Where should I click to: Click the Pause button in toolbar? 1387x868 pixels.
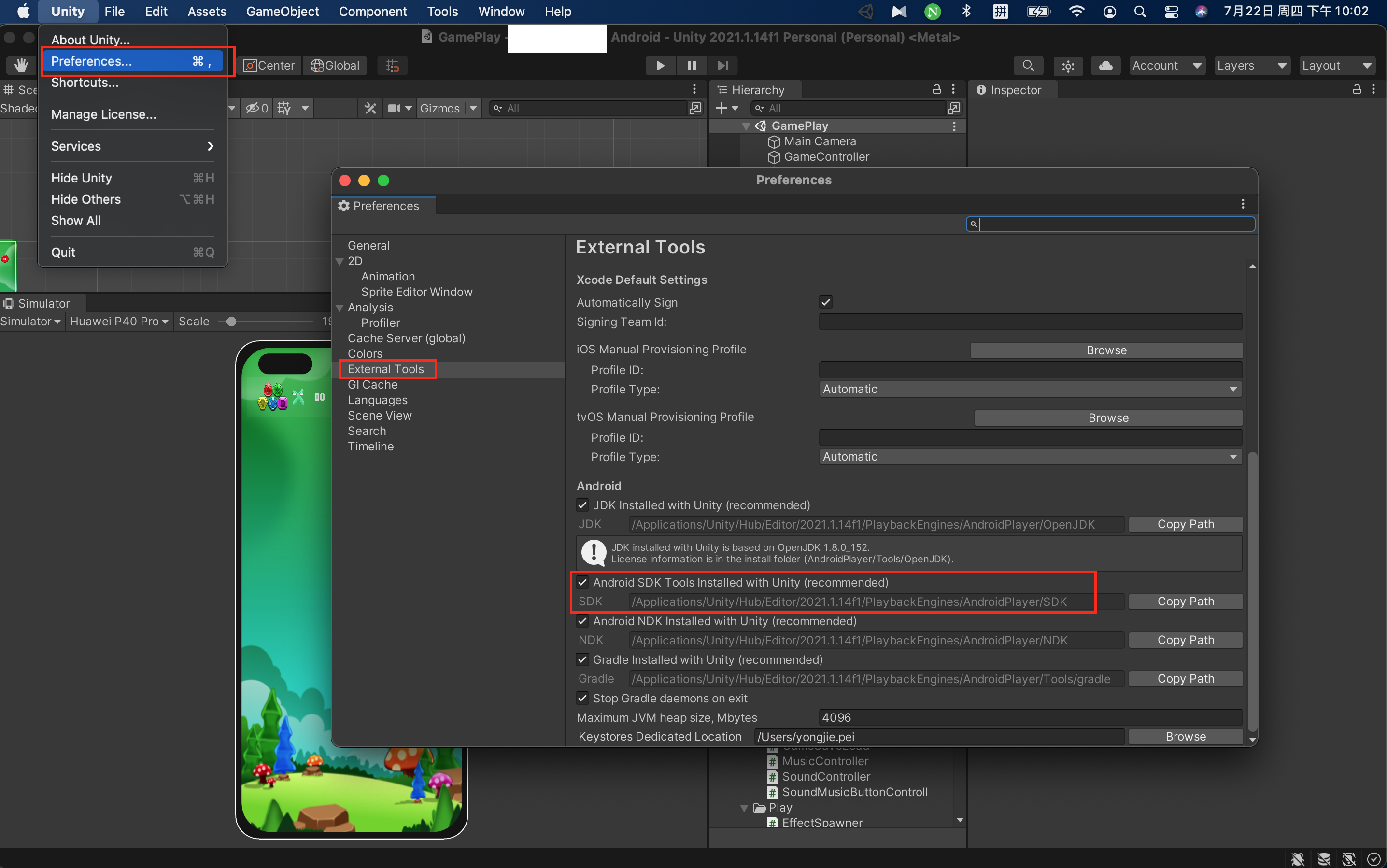pyautogui.click(x=692, y=66)
